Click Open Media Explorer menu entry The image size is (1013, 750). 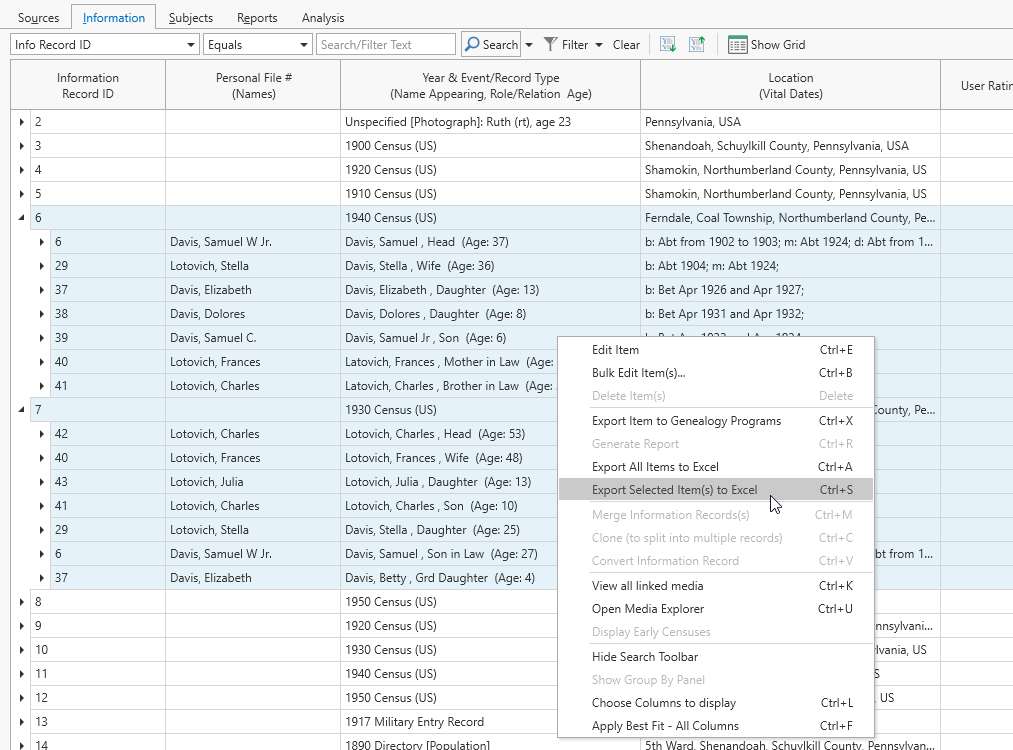coord(648,609)
